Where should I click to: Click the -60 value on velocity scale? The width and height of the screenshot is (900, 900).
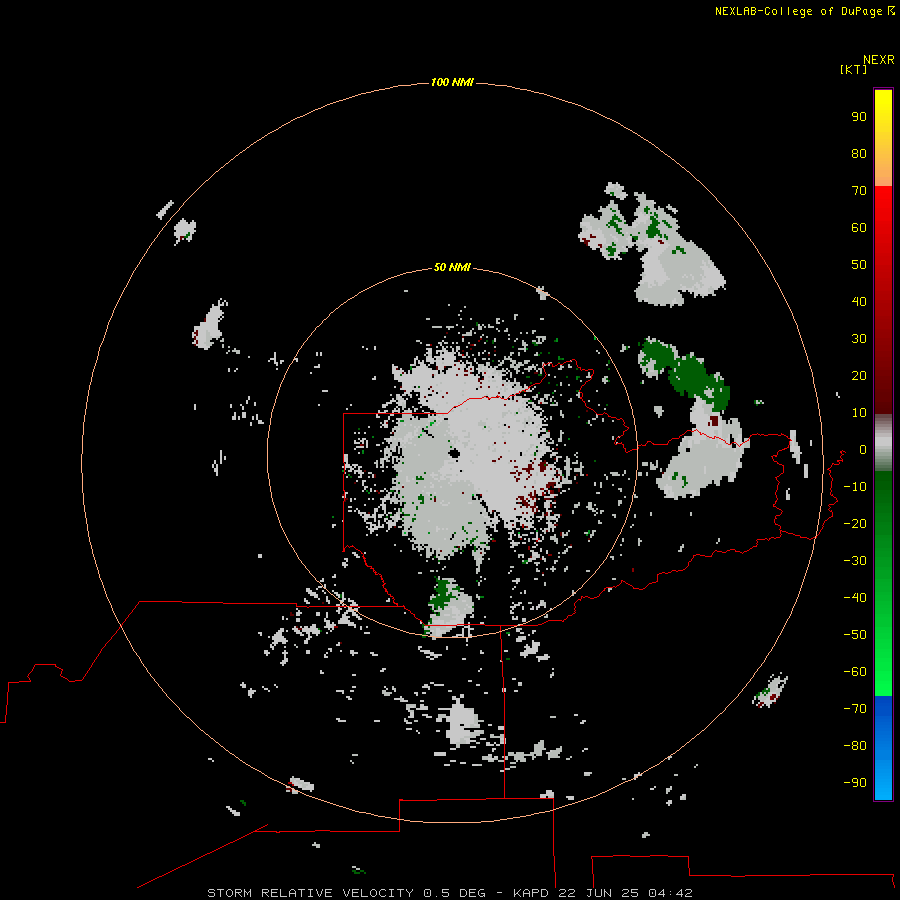click(855, 672)
